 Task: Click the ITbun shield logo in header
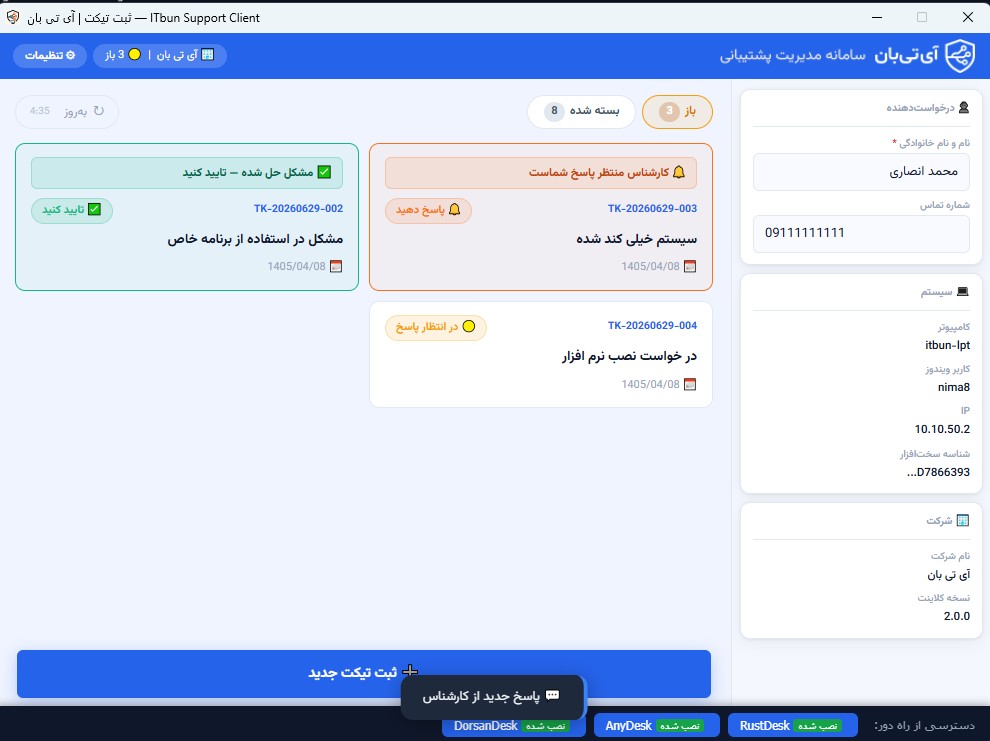click(x=960, y=56)
